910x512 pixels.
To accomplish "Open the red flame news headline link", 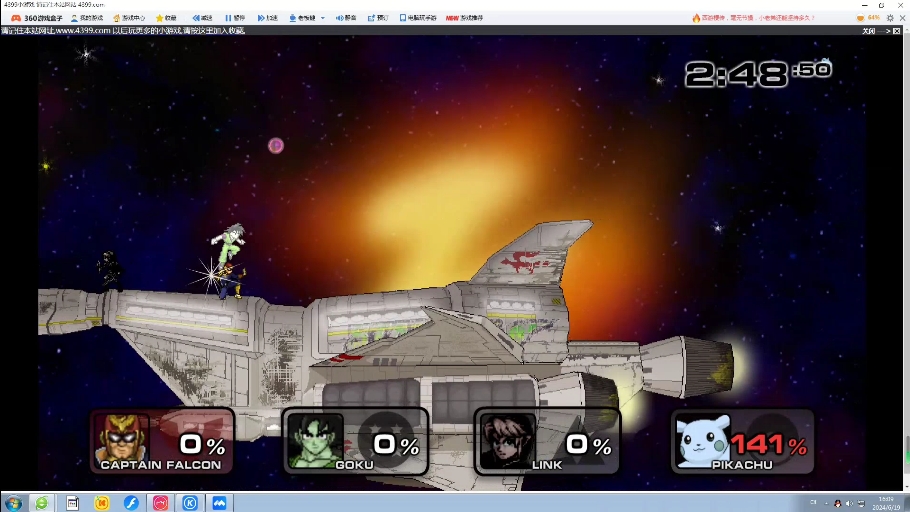I will [x=753, y=18].
